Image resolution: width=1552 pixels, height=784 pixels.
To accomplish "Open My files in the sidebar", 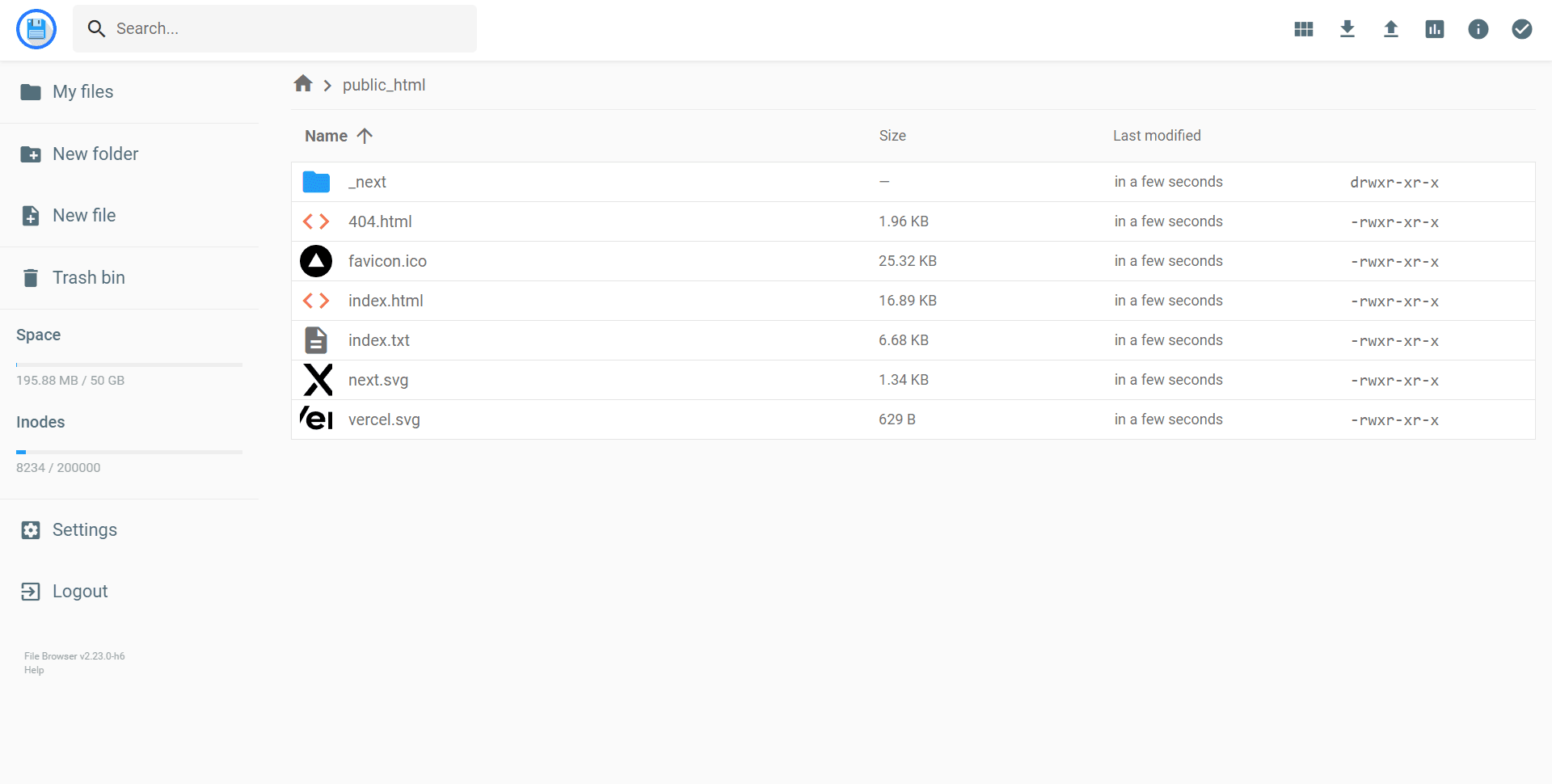I will tap(82, 92).
